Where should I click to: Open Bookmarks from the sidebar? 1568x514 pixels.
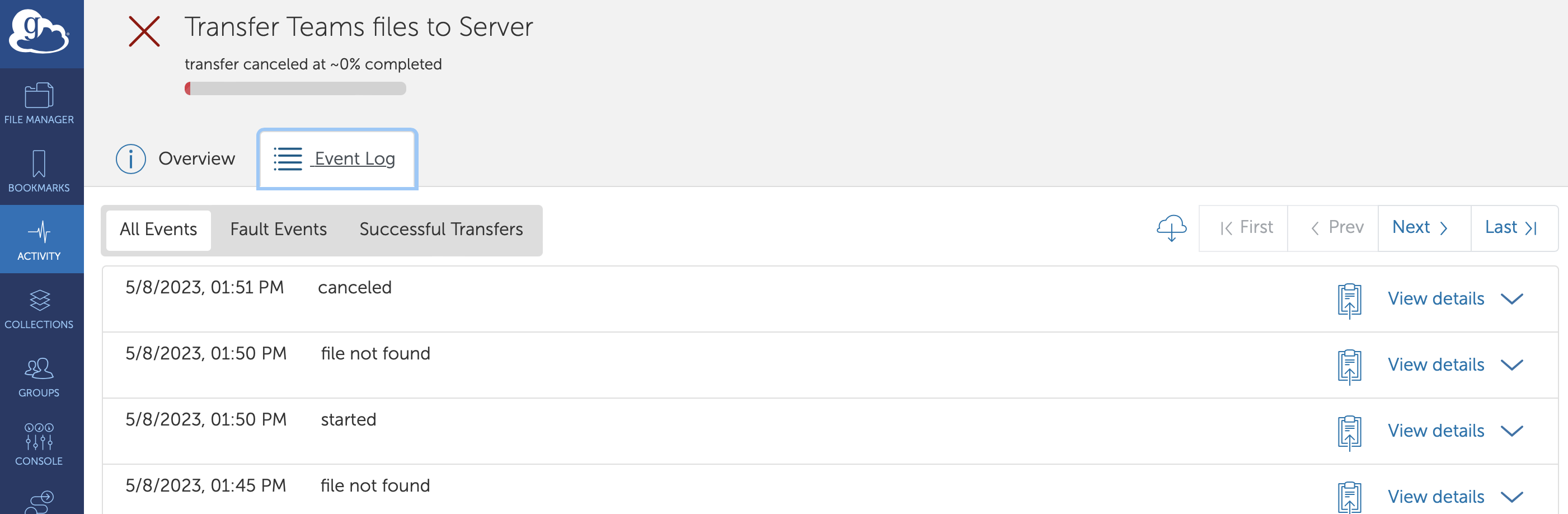pos(39,171)
